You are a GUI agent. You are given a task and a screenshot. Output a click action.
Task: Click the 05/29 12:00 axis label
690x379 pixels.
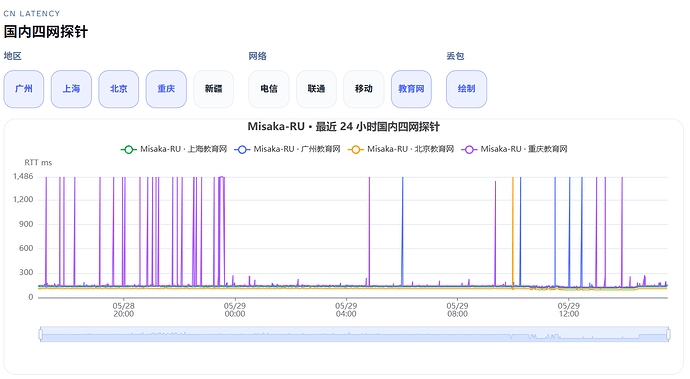[x=569, y=310]
